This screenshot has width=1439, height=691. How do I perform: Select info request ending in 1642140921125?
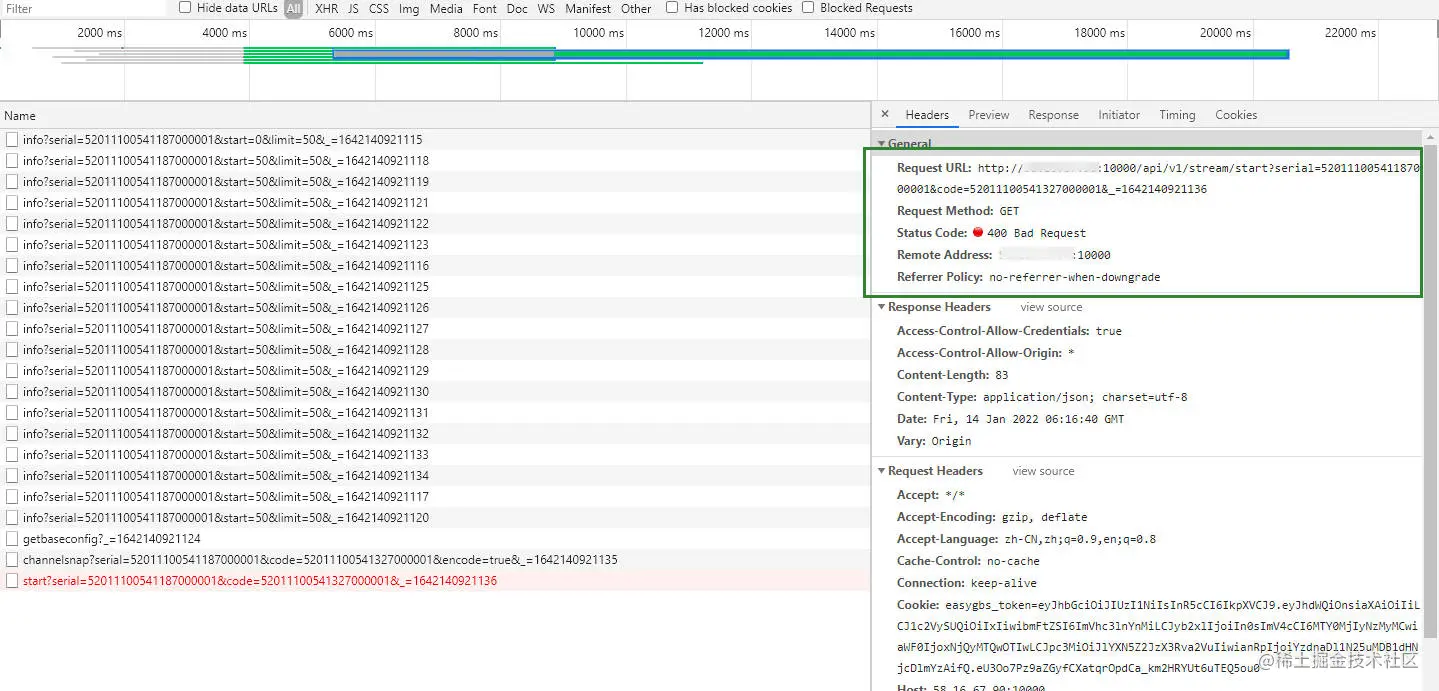click(435, 287)
